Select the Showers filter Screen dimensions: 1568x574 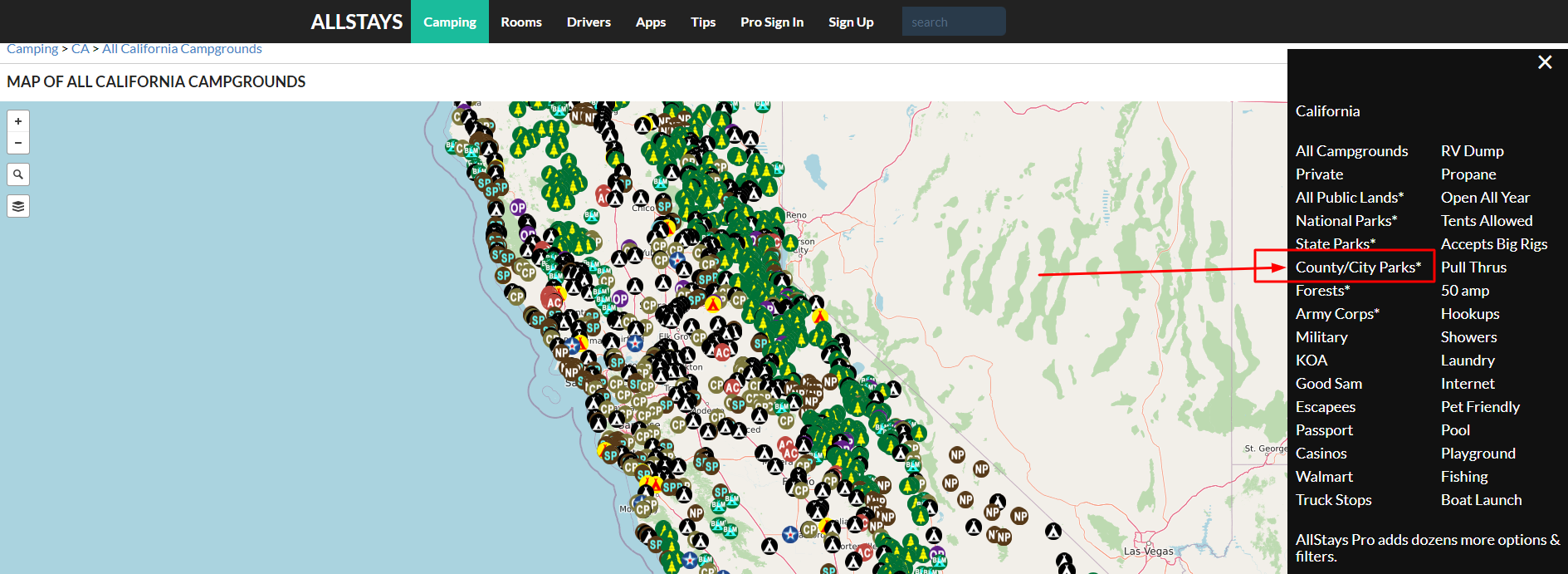tap(1468, 337)
